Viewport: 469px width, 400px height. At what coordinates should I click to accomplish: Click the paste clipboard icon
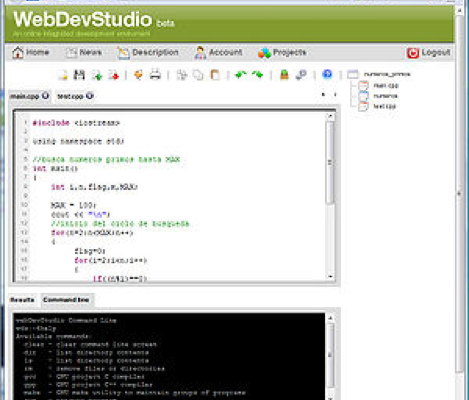coord(215,75)
